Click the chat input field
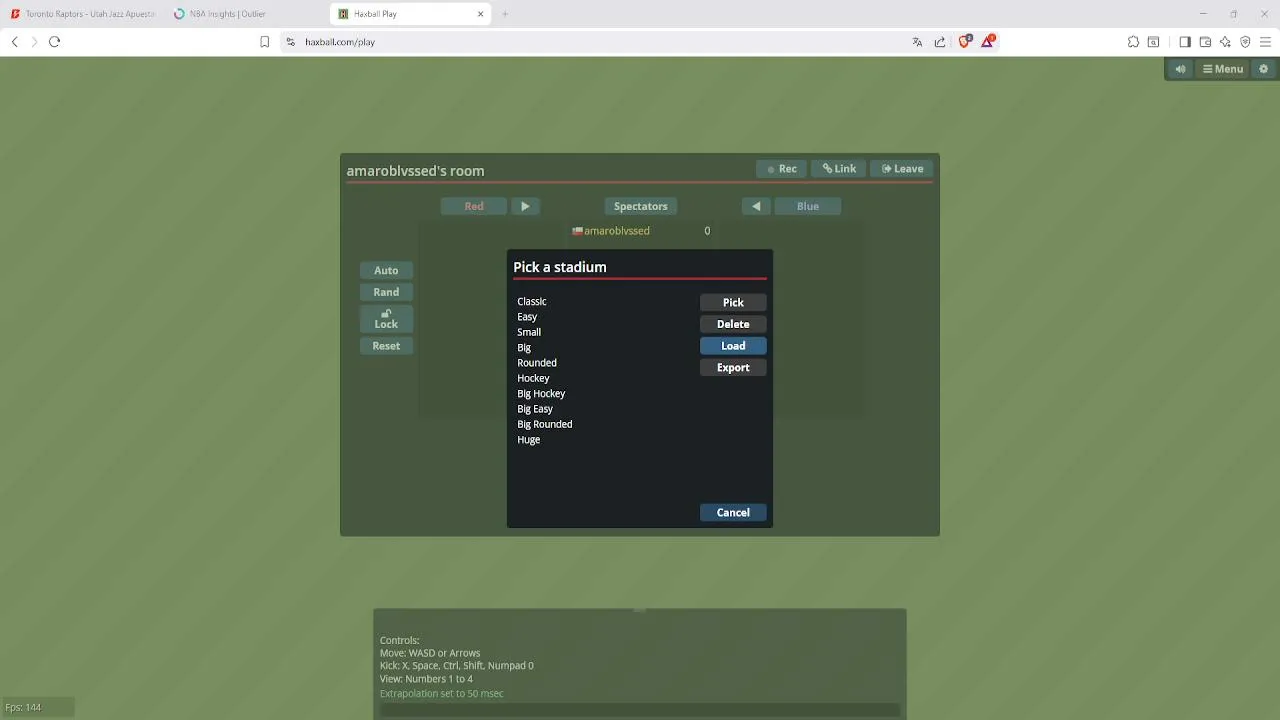Viewport: 1280px width, 720px height. [x=640, y=710]
